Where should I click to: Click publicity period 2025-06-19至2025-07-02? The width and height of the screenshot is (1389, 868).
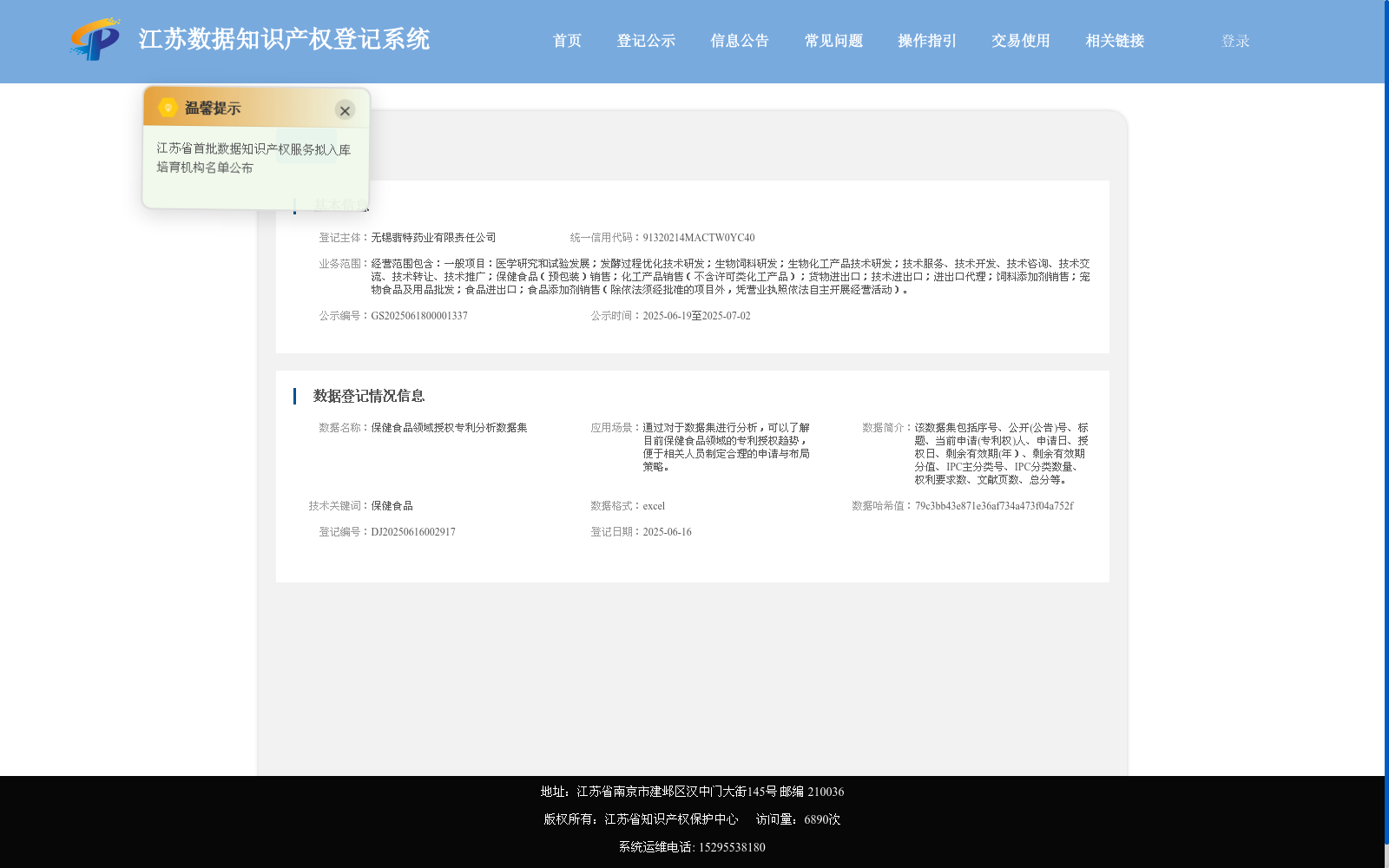coord(696,316)
